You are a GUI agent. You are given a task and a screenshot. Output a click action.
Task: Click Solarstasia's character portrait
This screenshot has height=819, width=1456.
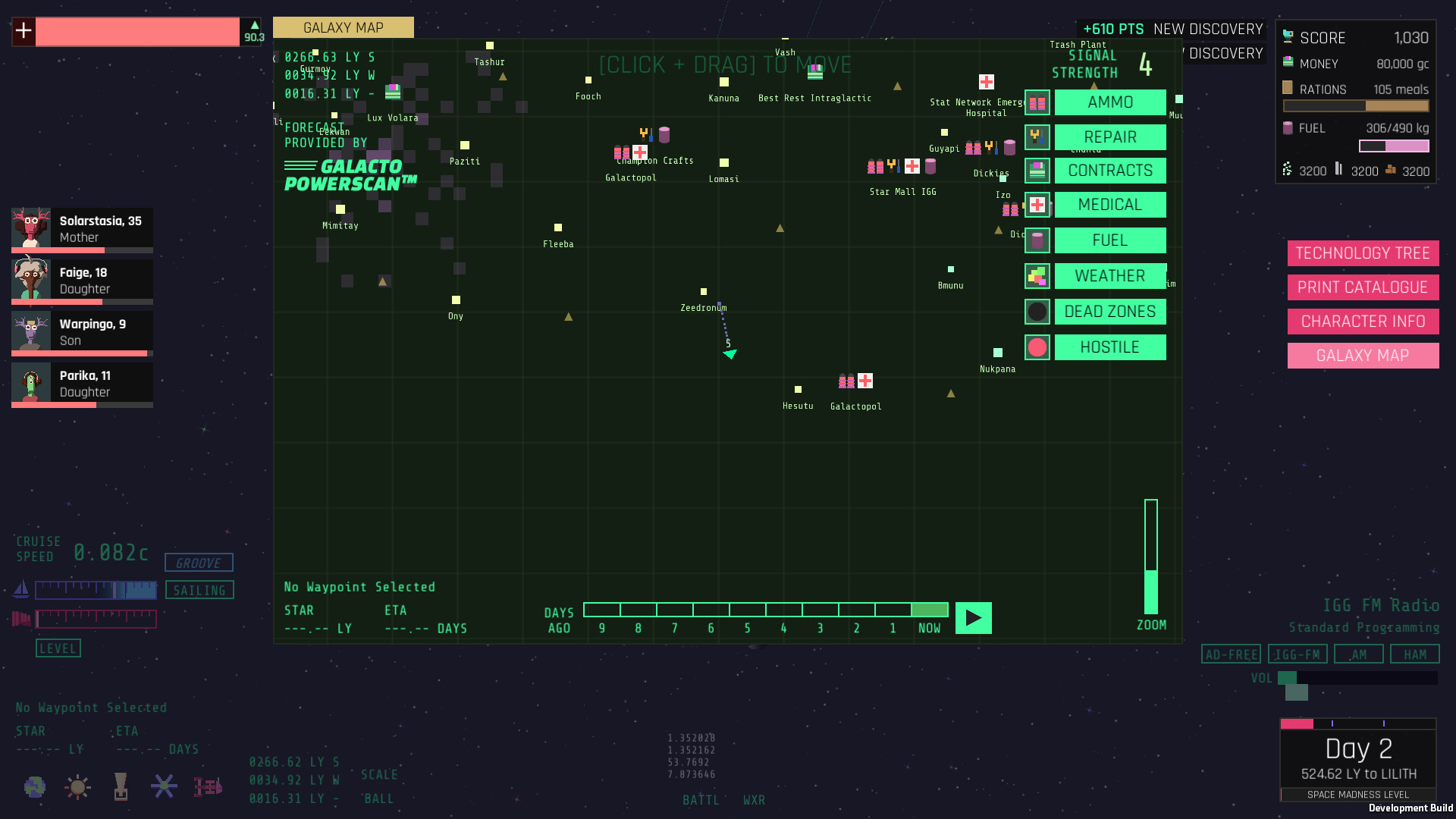(x=31, y=227)
